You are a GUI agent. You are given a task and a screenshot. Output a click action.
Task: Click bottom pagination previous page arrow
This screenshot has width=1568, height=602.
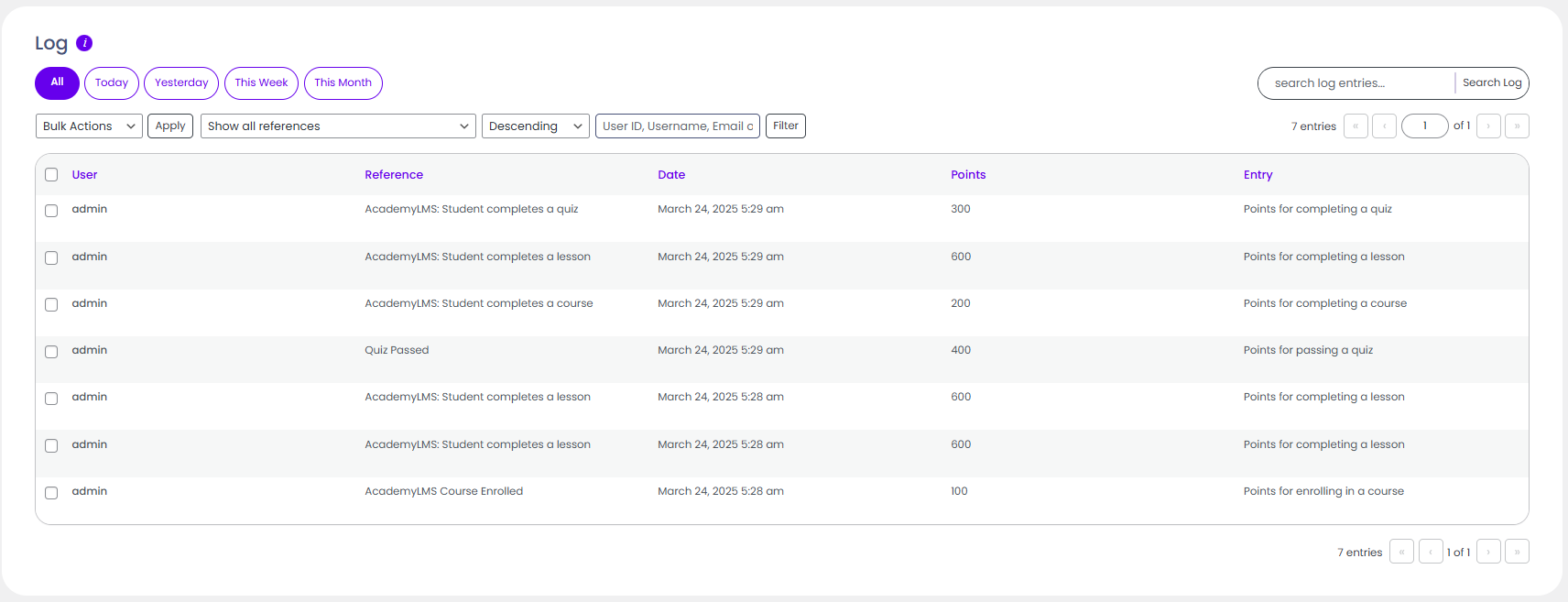point(1431,552)
